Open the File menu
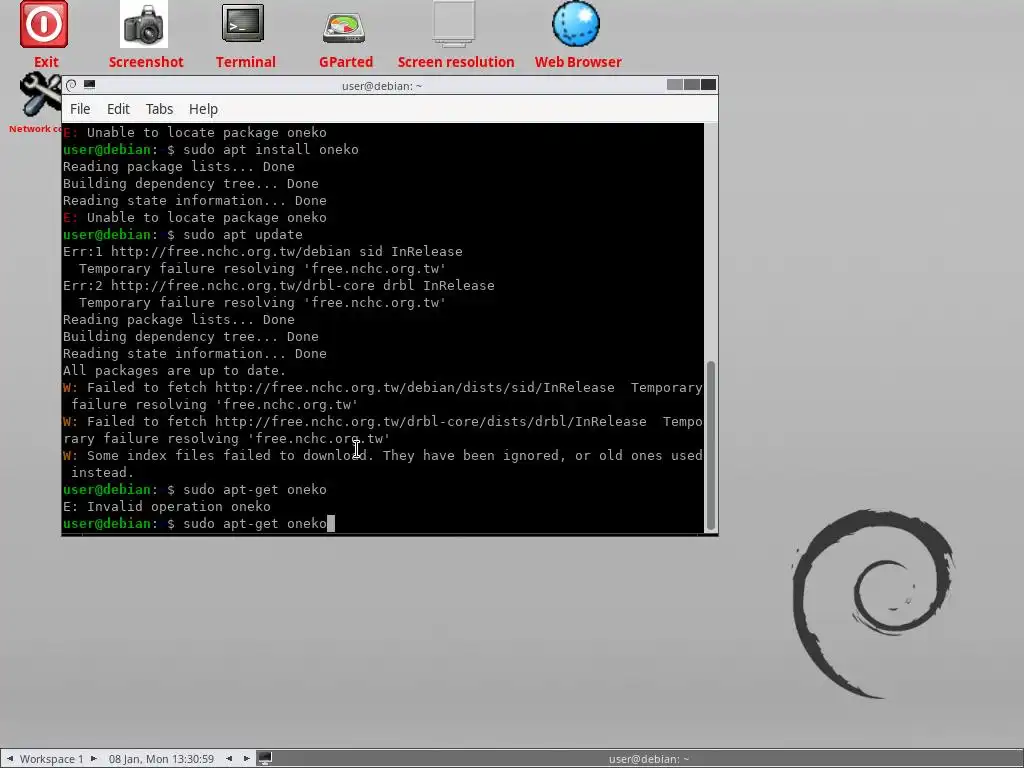The image size is (1024, 768). [80, 109]
